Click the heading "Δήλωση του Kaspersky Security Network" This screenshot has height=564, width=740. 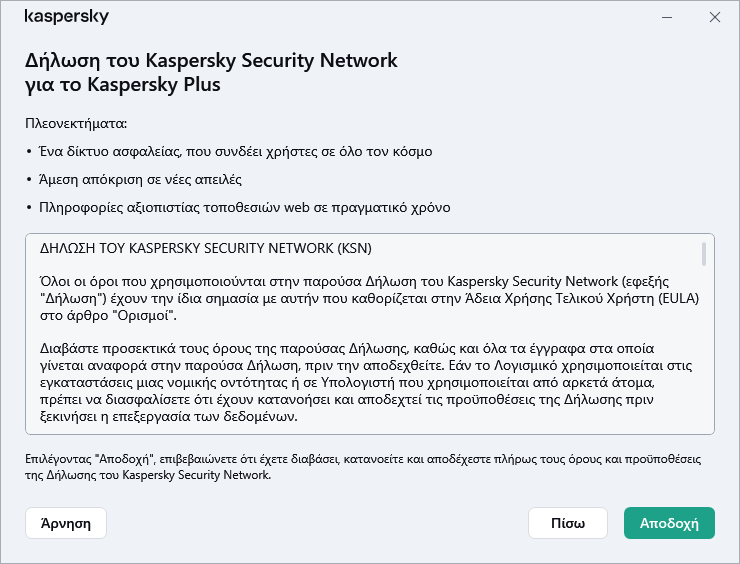point(211,61)
